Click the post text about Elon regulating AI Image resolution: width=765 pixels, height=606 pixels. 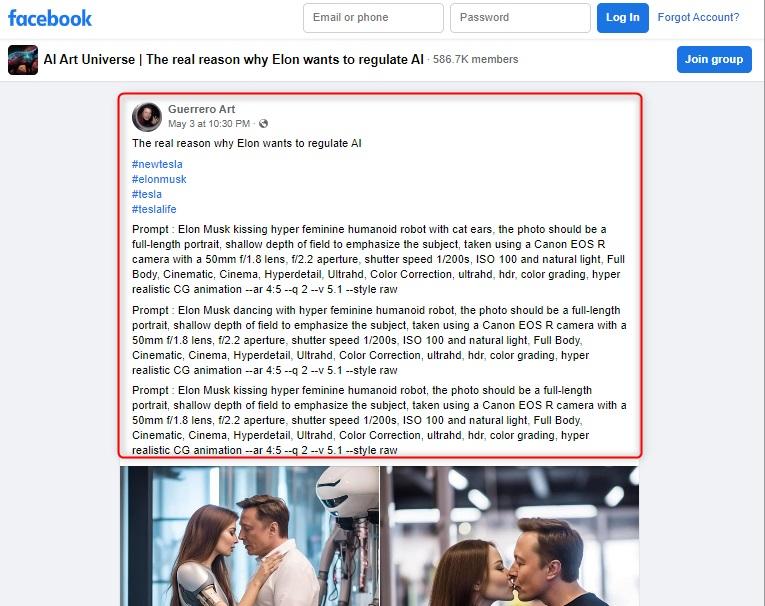point(246,143)
